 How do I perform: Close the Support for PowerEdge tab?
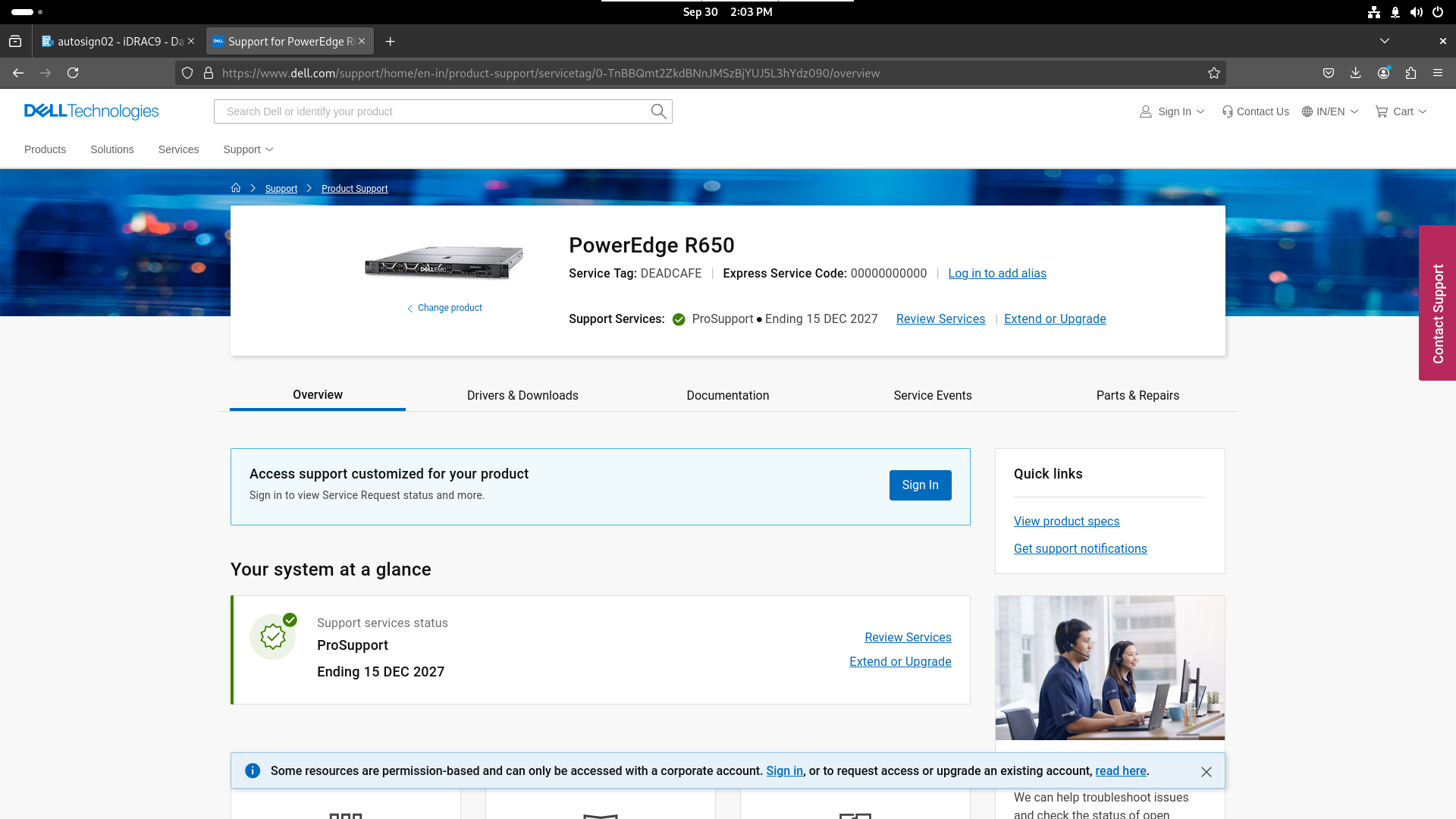[362, 41]
